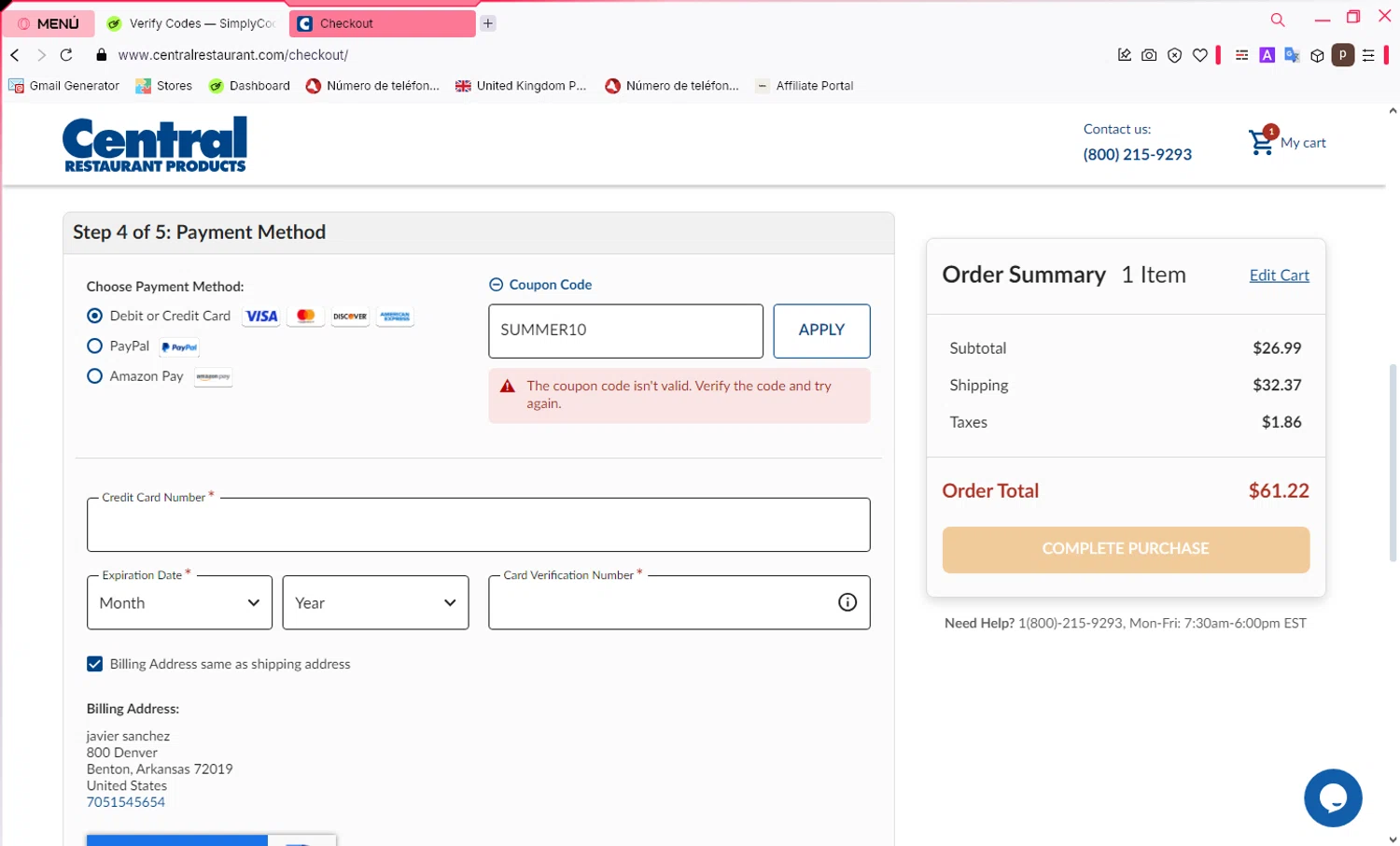The image size is (1400, 846).
Task: Show CVV info with the circled i icon
Action: tap(847, 602)
